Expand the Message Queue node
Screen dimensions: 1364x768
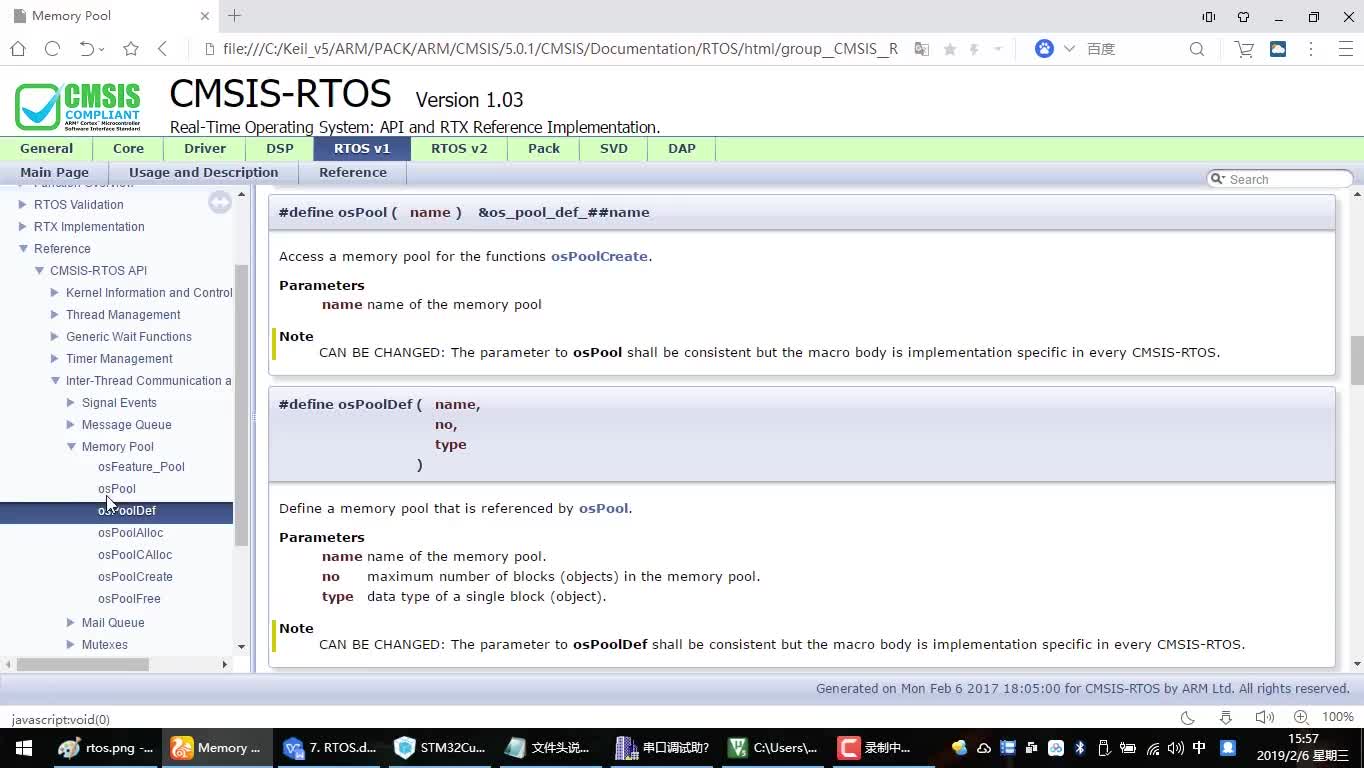71,424
